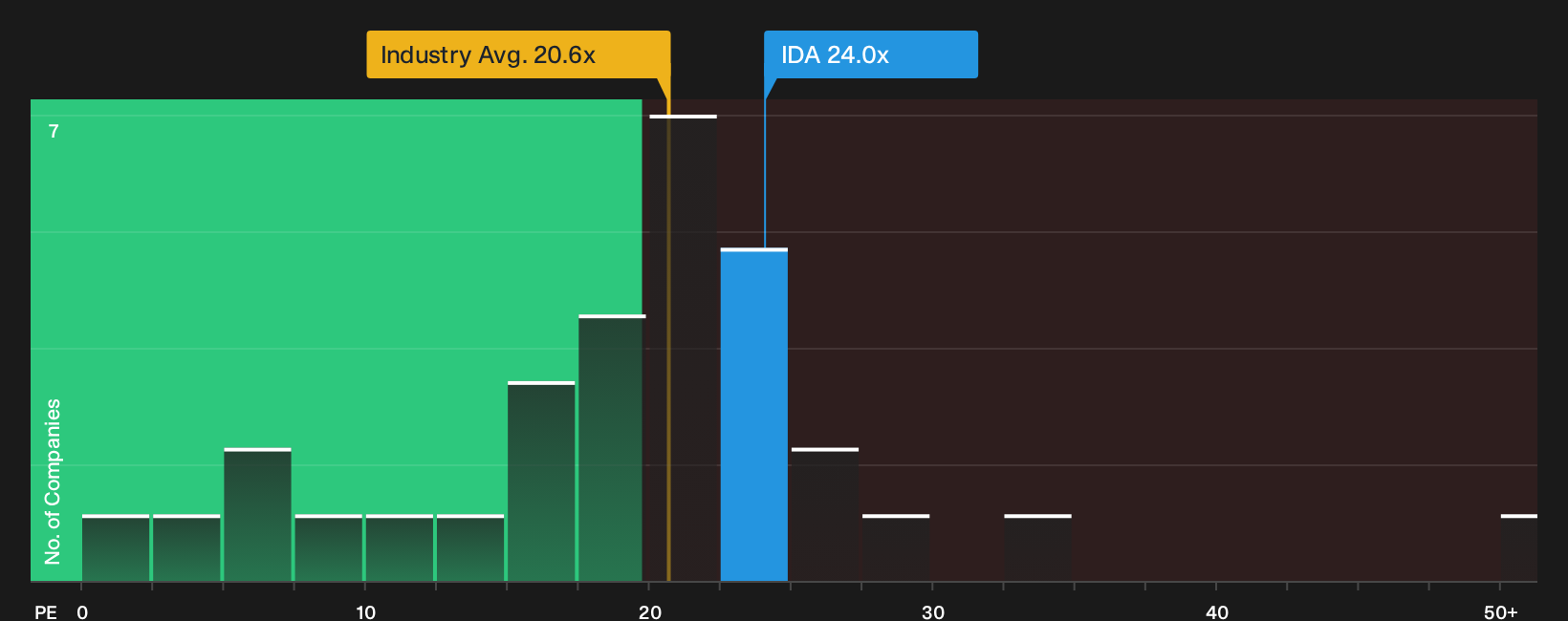The image size is (1568, 621).
Task: Select the bar for PE 25 to 27.5
Action: point(825,515)
